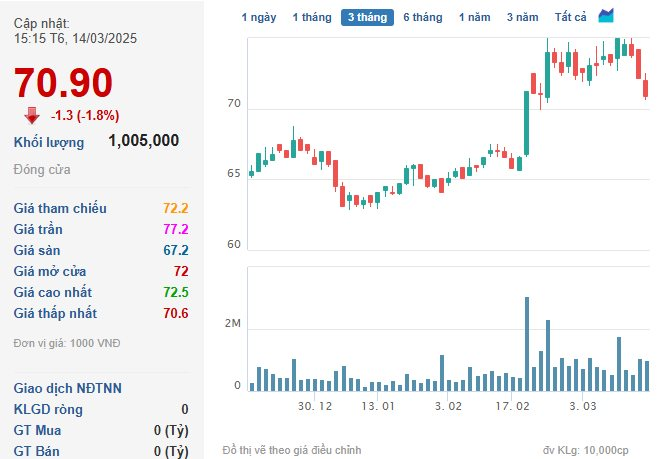The image size is (663, 459).
Task: Click the Đóng cửa status text
Action: 42,170
